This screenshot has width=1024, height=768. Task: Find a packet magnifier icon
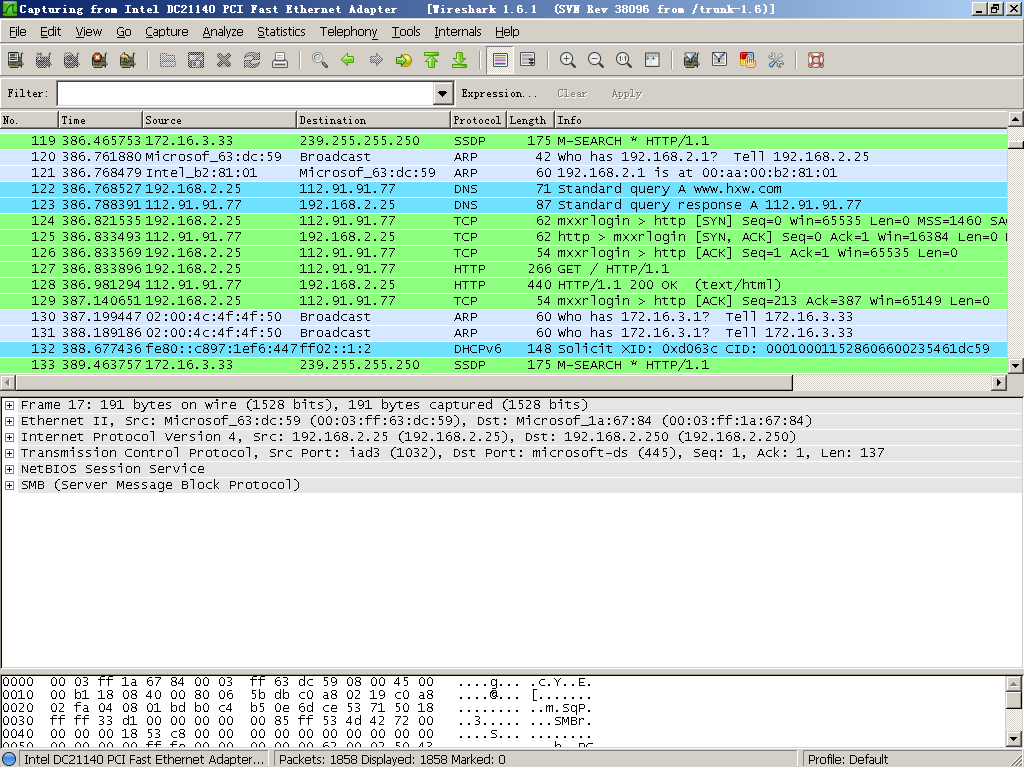tap(320, 60)
